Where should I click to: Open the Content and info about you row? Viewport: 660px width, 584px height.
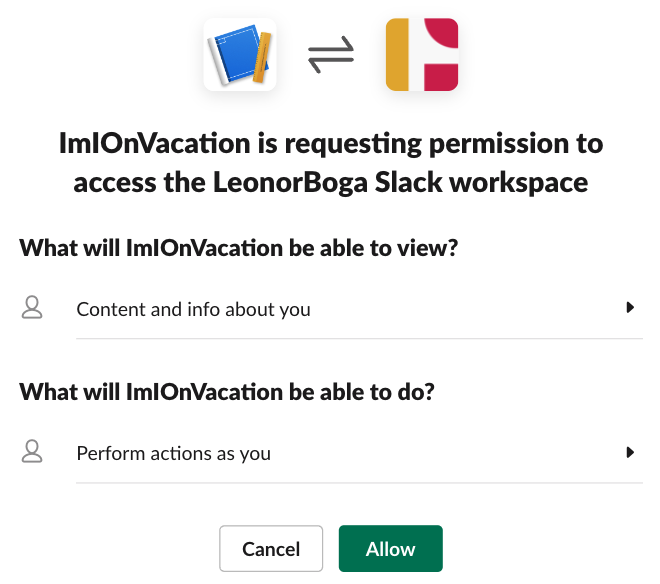coord(332,309)
